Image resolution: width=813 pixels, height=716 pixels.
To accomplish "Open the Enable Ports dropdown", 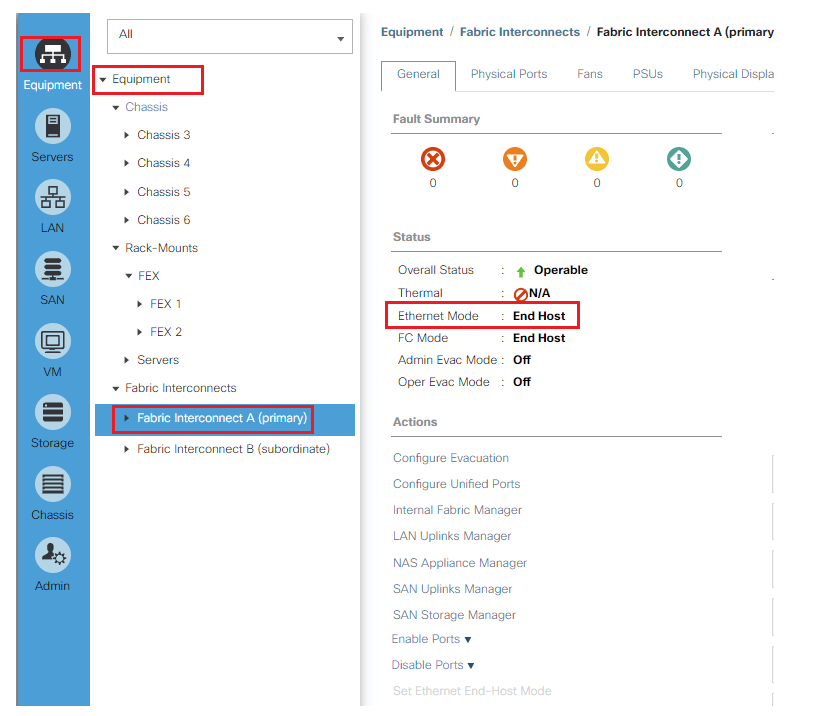I will pos(432,639).
